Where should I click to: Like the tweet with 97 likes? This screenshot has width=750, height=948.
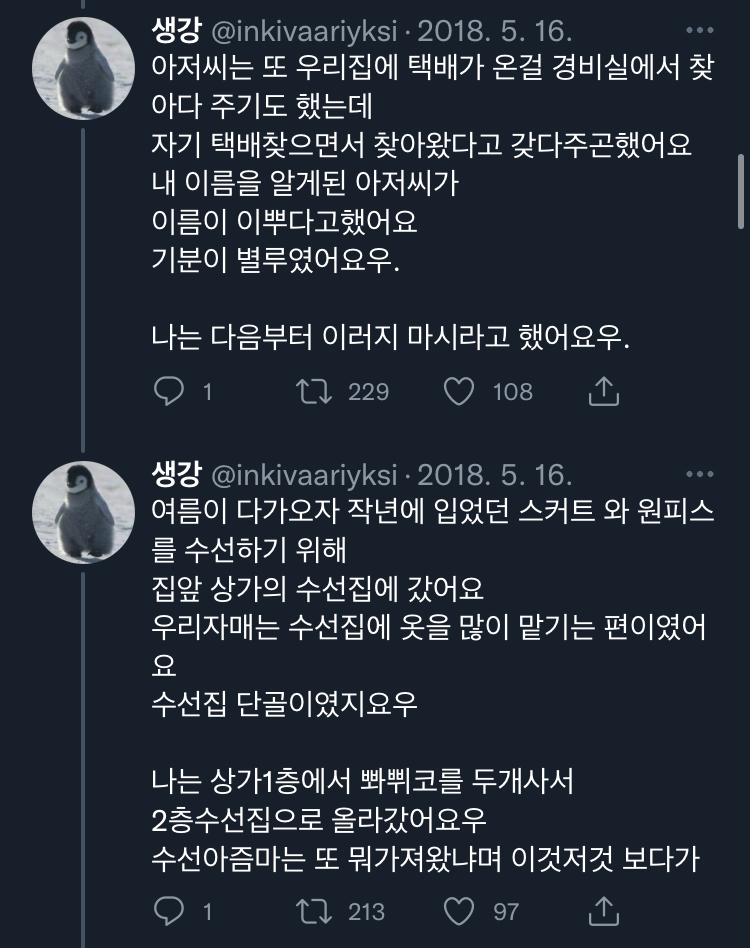[x=459, y=910]
